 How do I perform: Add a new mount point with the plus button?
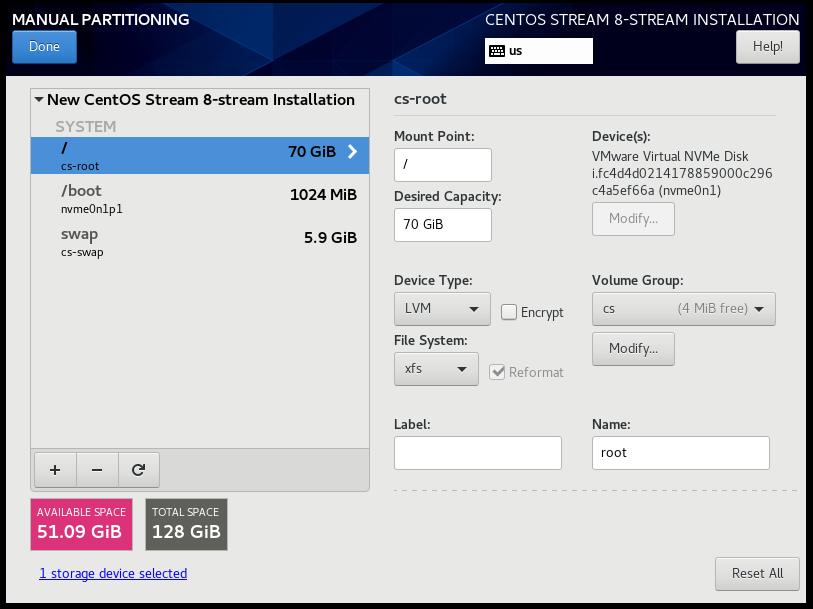(55, 470)
